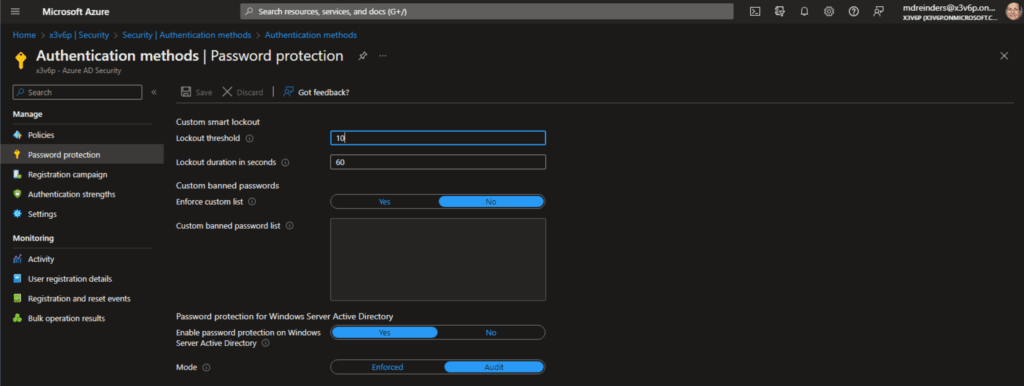
Task: Focus the Lockout duration in seconds field
Action: click(438, 162)
